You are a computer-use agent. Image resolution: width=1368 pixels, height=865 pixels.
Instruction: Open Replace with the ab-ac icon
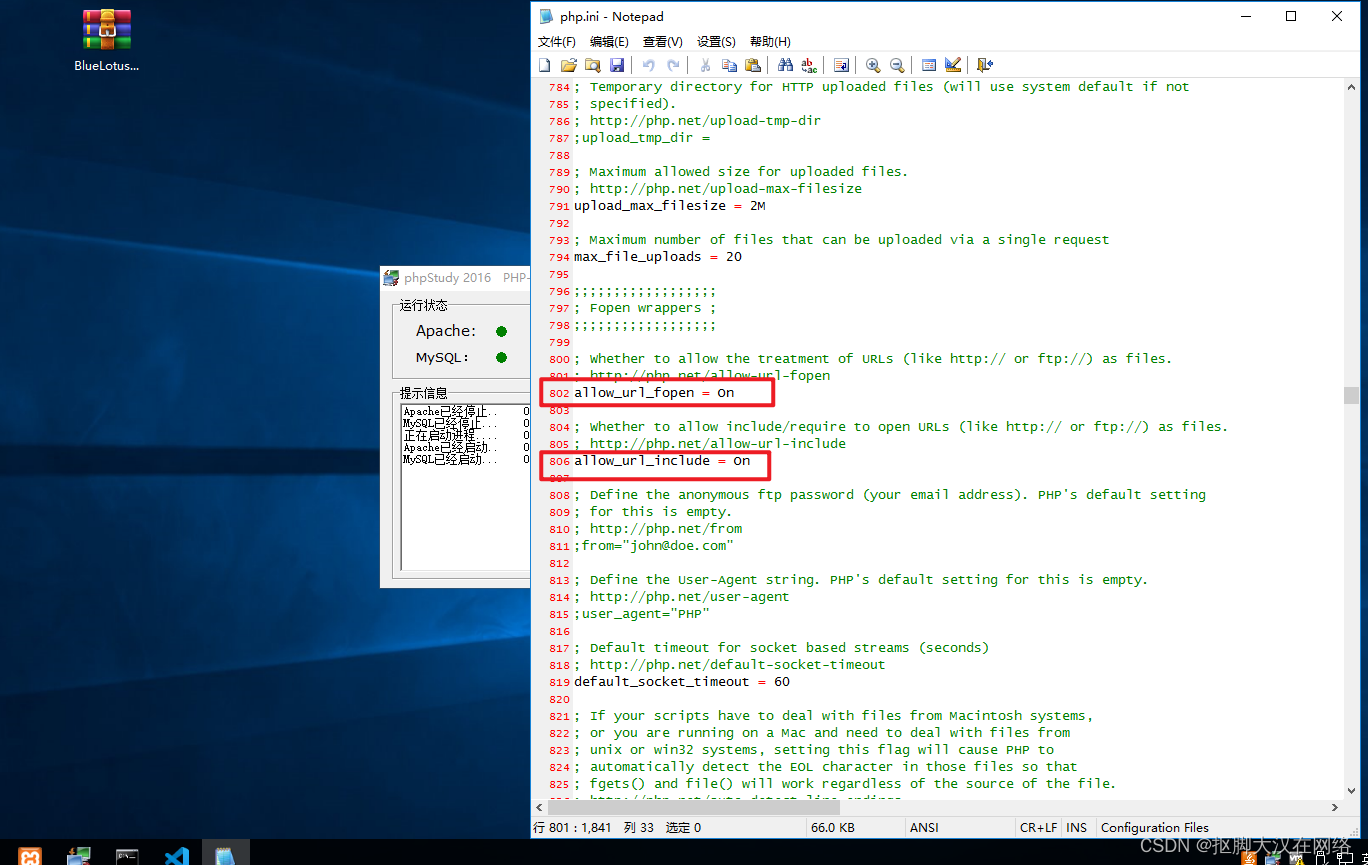click(809, 65)
